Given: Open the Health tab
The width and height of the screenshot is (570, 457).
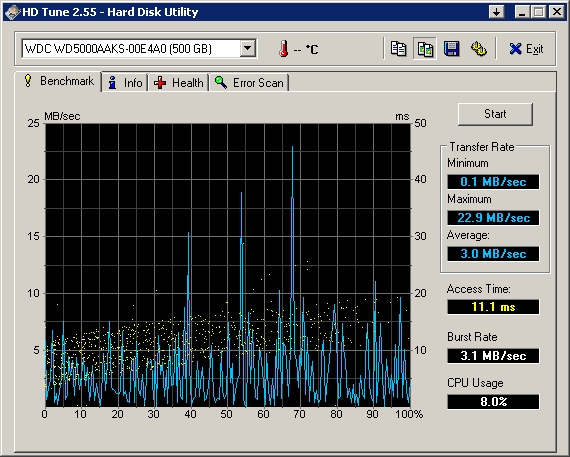Looking at the screenshot, I should click(x=178, y=83).
